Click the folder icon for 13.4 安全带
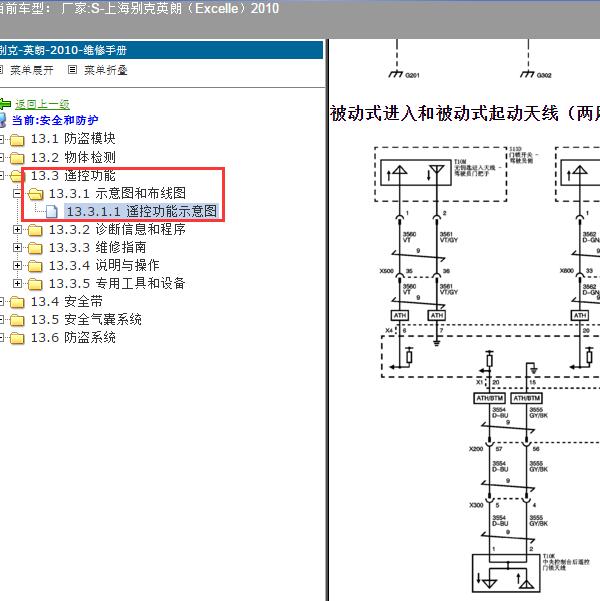This screenshot has height=601, width=600. pos(17,302)
